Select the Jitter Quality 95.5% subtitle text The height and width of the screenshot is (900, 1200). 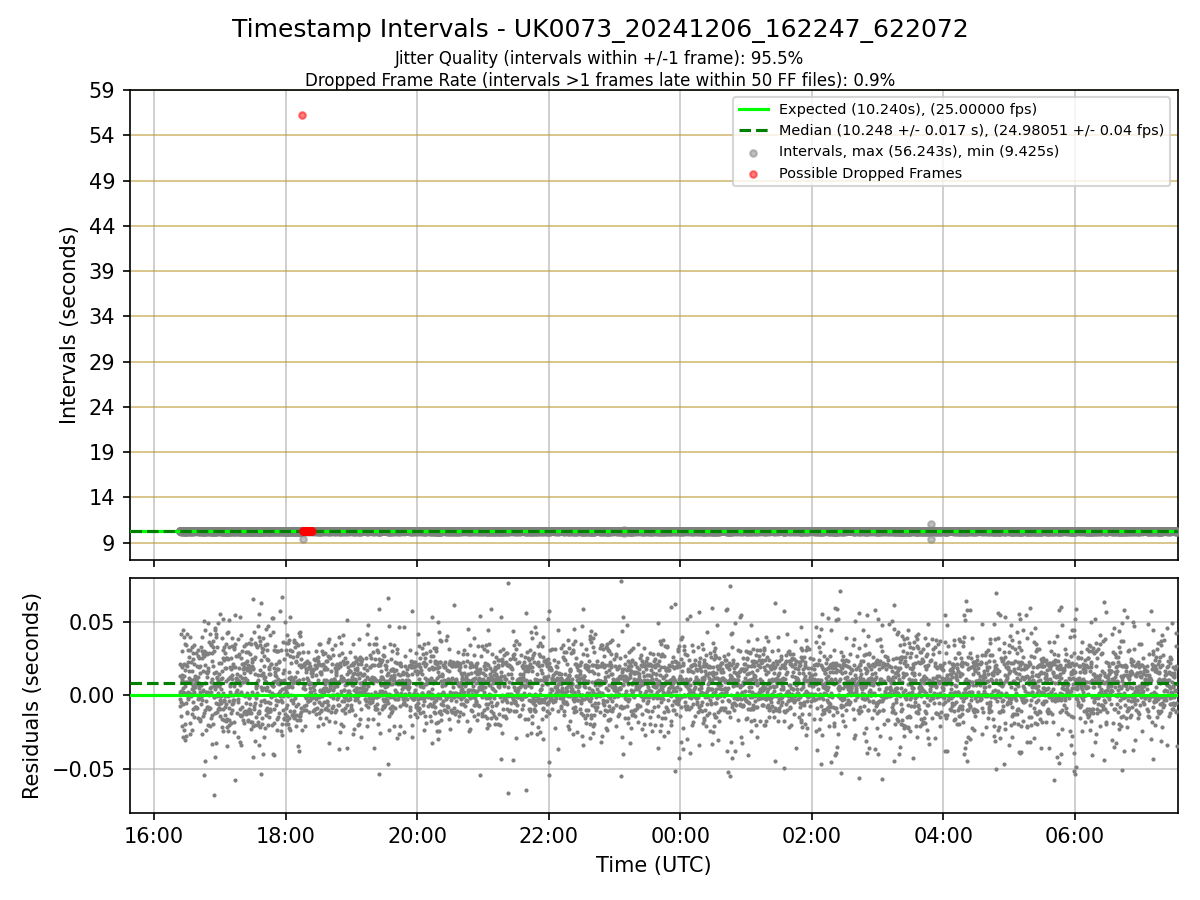(599, 58)
